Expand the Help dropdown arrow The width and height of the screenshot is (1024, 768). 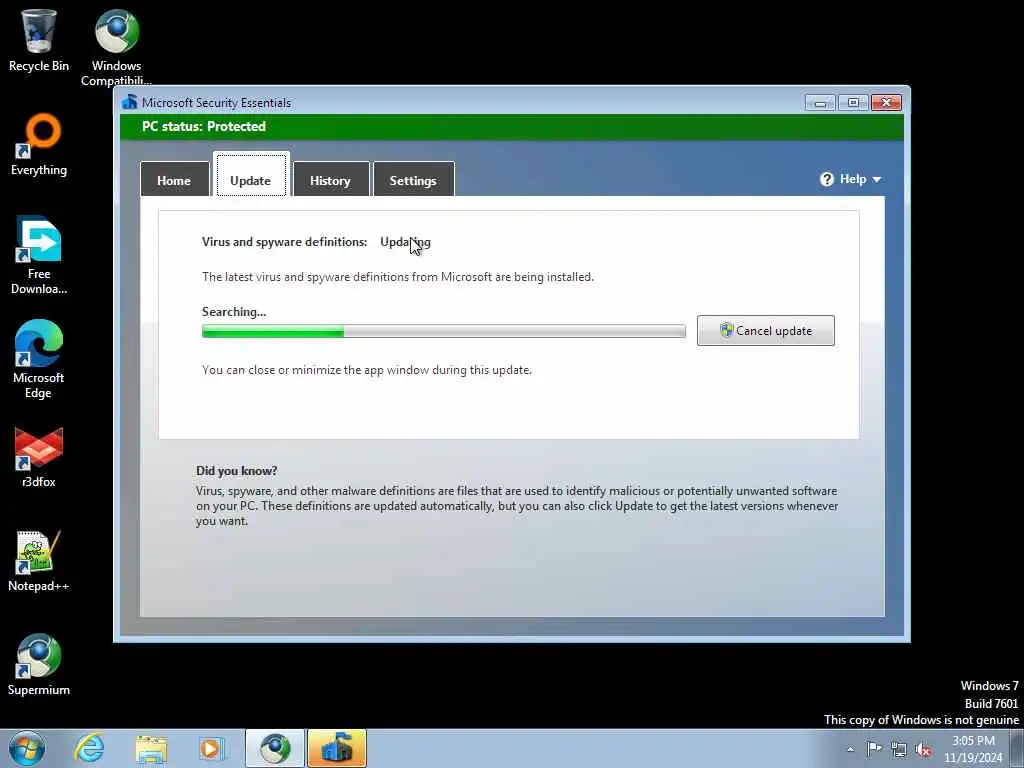coord(876,180)
